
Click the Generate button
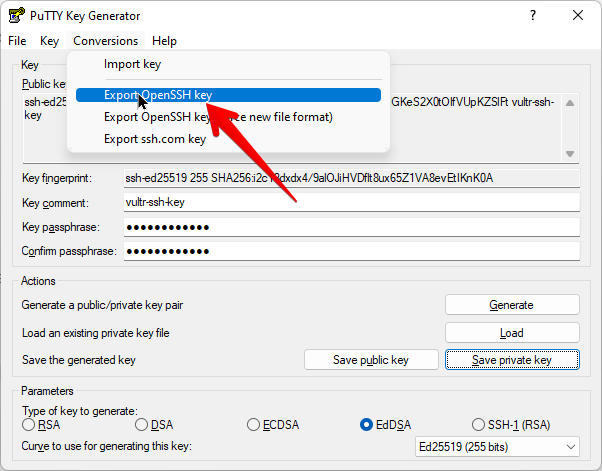tap(512, 305)
